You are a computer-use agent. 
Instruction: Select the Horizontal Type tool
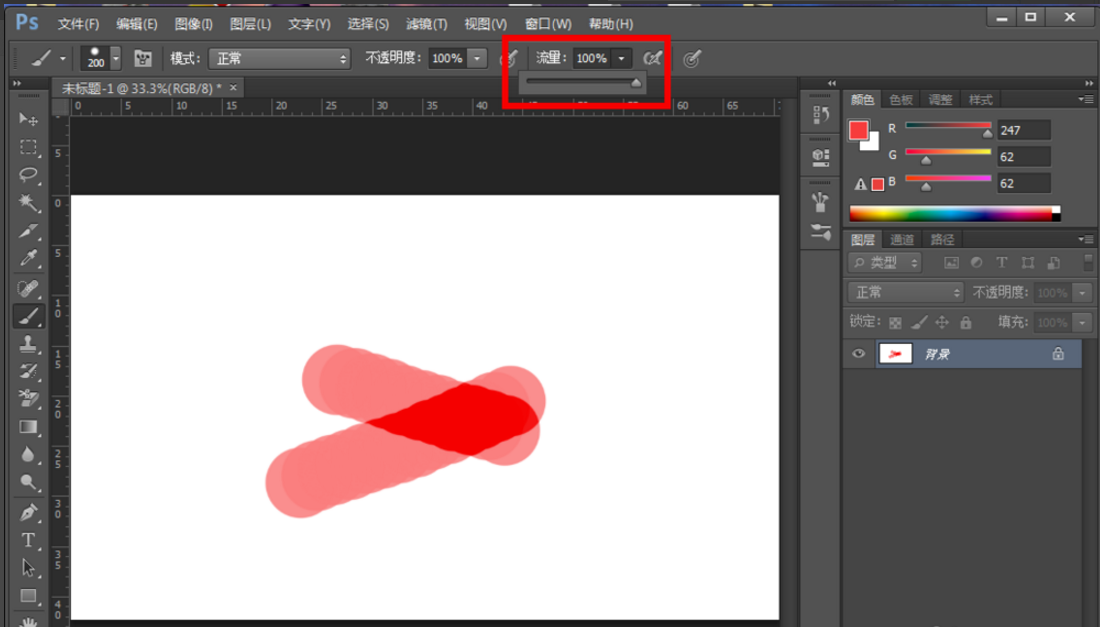click(28, 540)
